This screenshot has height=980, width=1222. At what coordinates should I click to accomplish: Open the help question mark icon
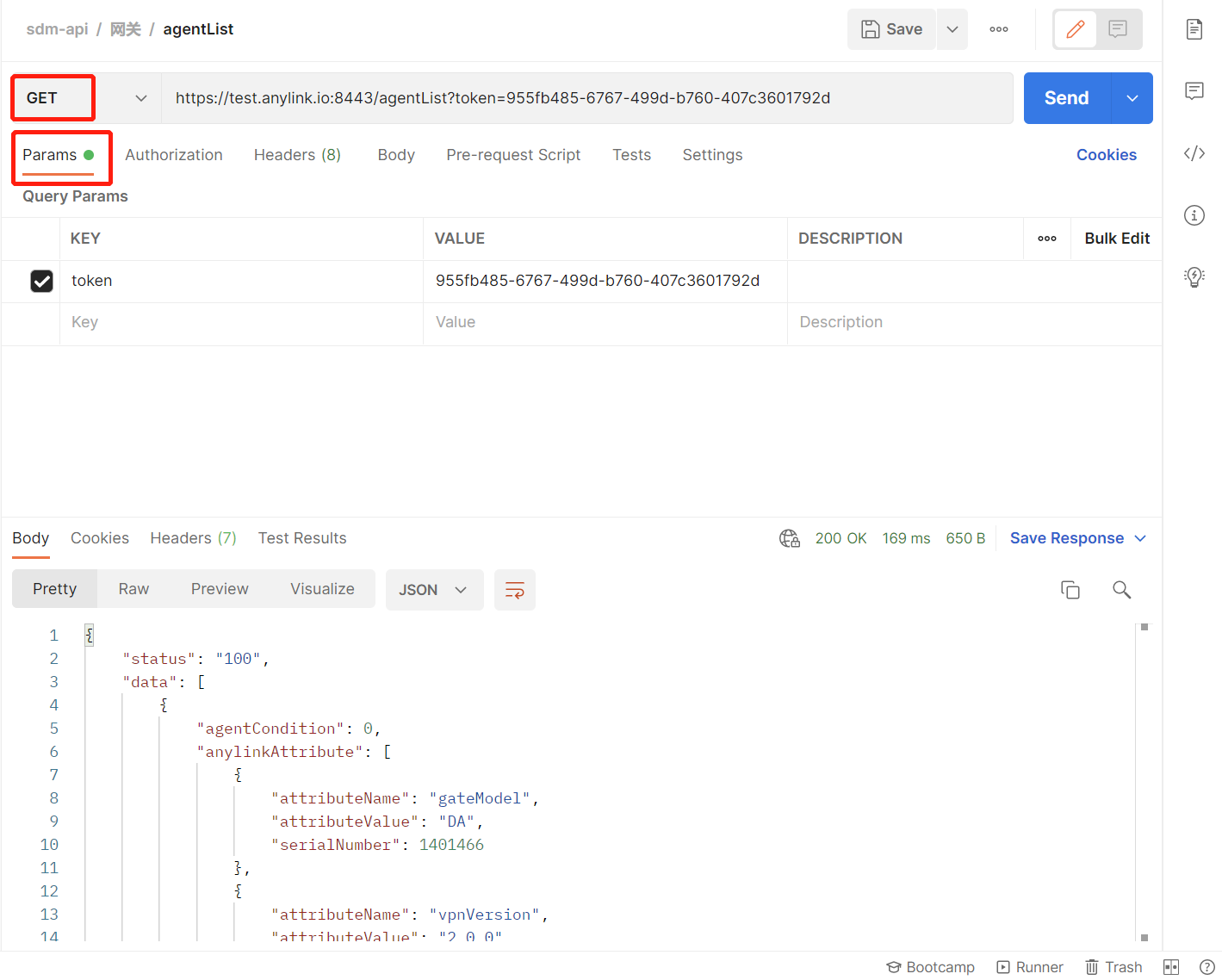(1207, 967)
